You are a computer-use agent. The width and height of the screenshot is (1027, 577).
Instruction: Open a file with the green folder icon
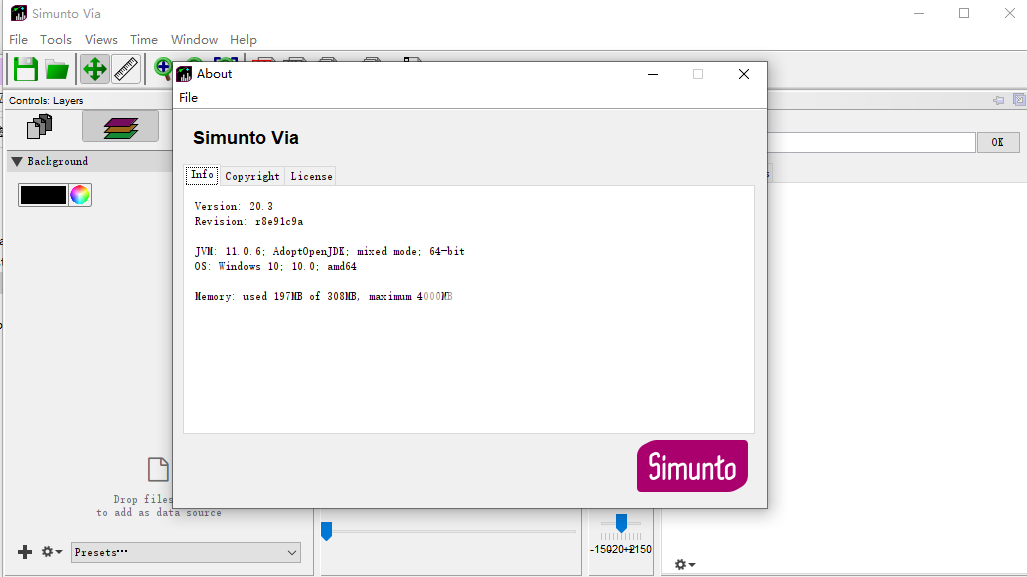click(x=57, y=69)
